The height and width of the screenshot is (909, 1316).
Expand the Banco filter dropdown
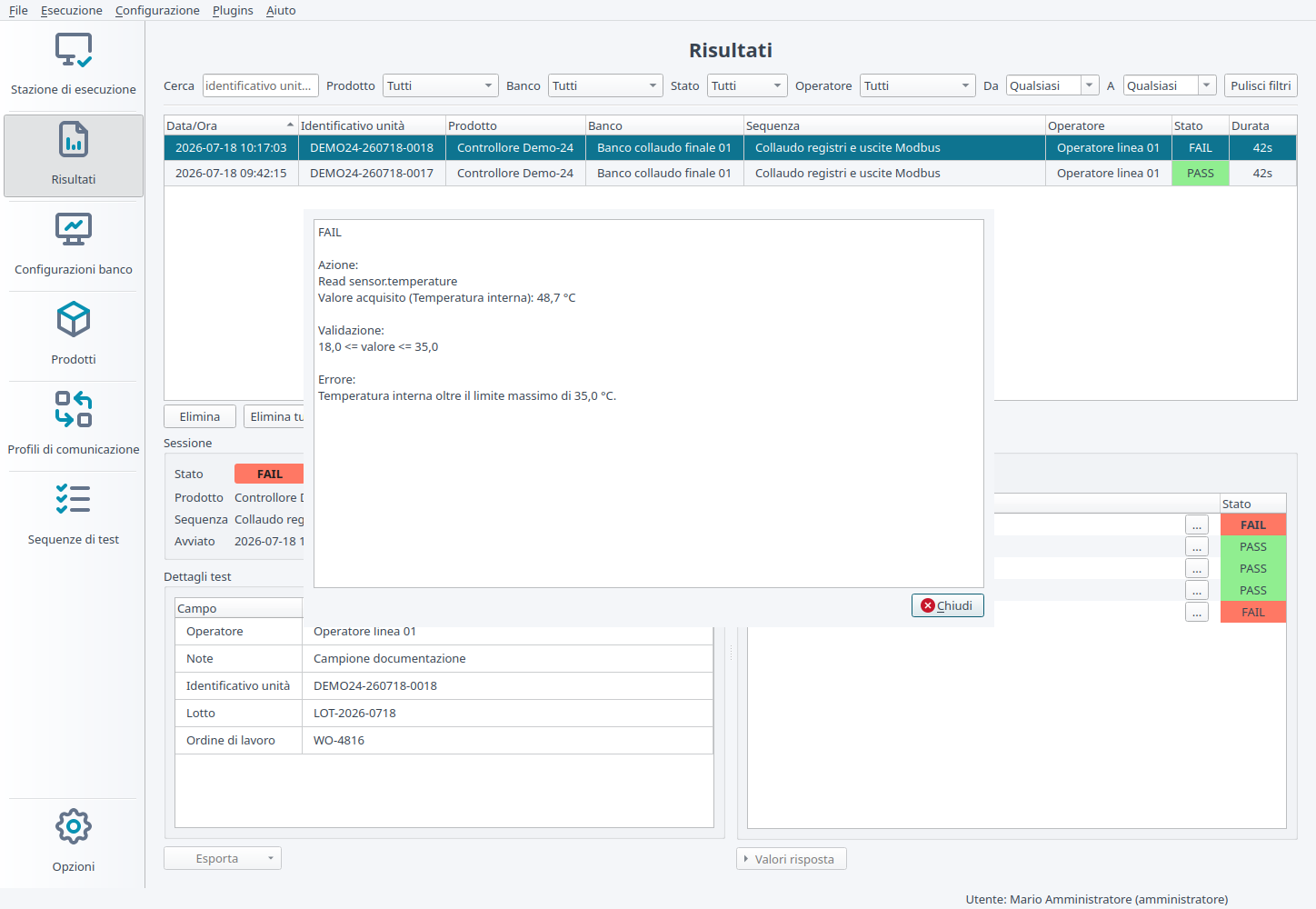(x=605, y=85)
